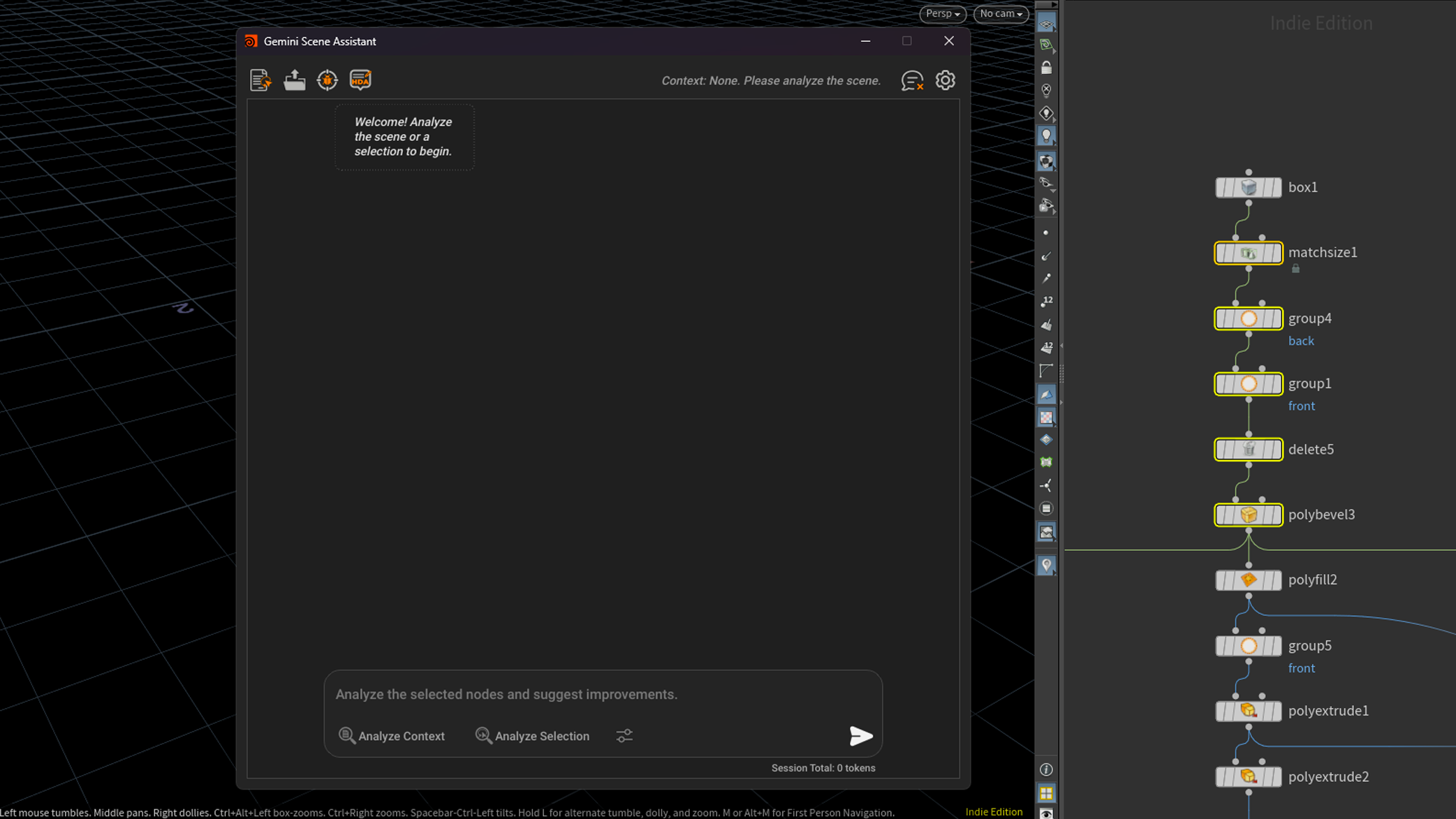Click the delete5 node in the network
This screenshot has height=819, width=1456.
click(1248, 449)
